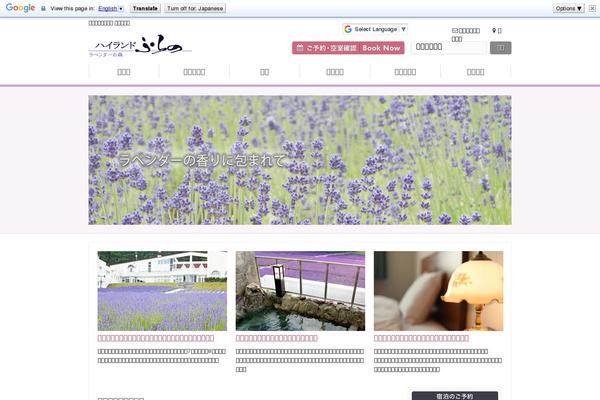The height and width of the screenshot is (400, 600).
Task: Click pink heading under bedroom lamp photo
Action: click(x=421, y=338)
